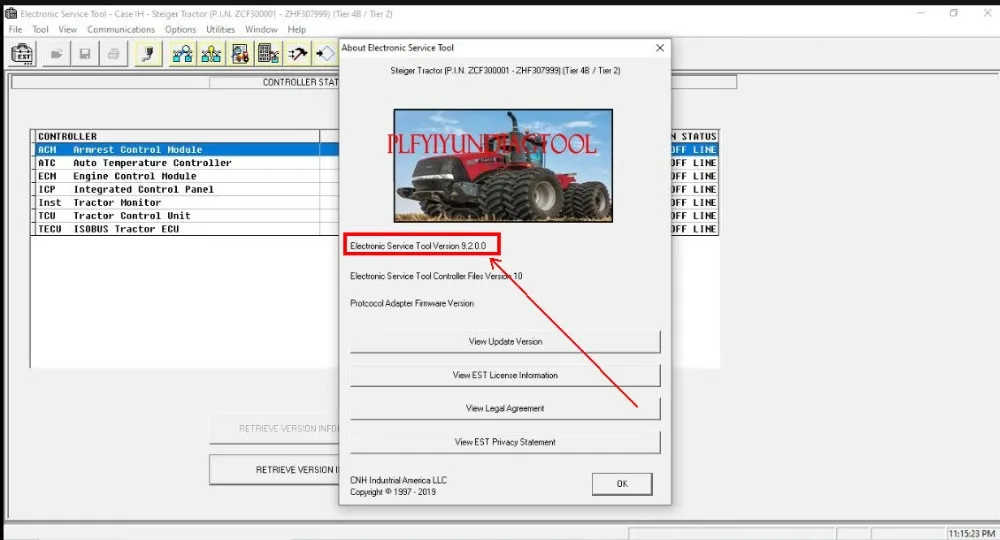Click the arrow into diamond toolbar icon
Image resolution: width=1000 pixels, height=540 pixels.
[325, 54]
